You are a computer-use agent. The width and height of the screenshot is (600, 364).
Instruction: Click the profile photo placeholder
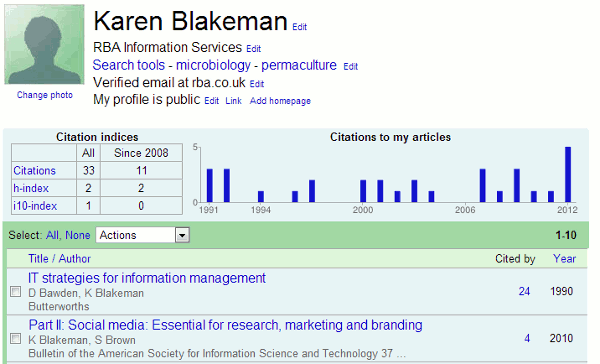(44, 44)
